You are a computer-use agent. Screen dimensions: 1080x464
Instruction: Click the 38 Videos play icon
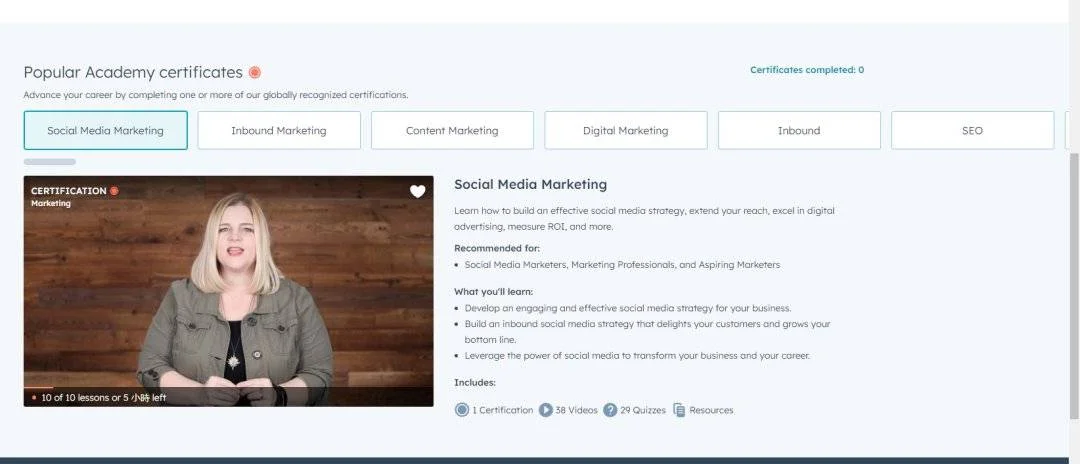tap(546, 410)
